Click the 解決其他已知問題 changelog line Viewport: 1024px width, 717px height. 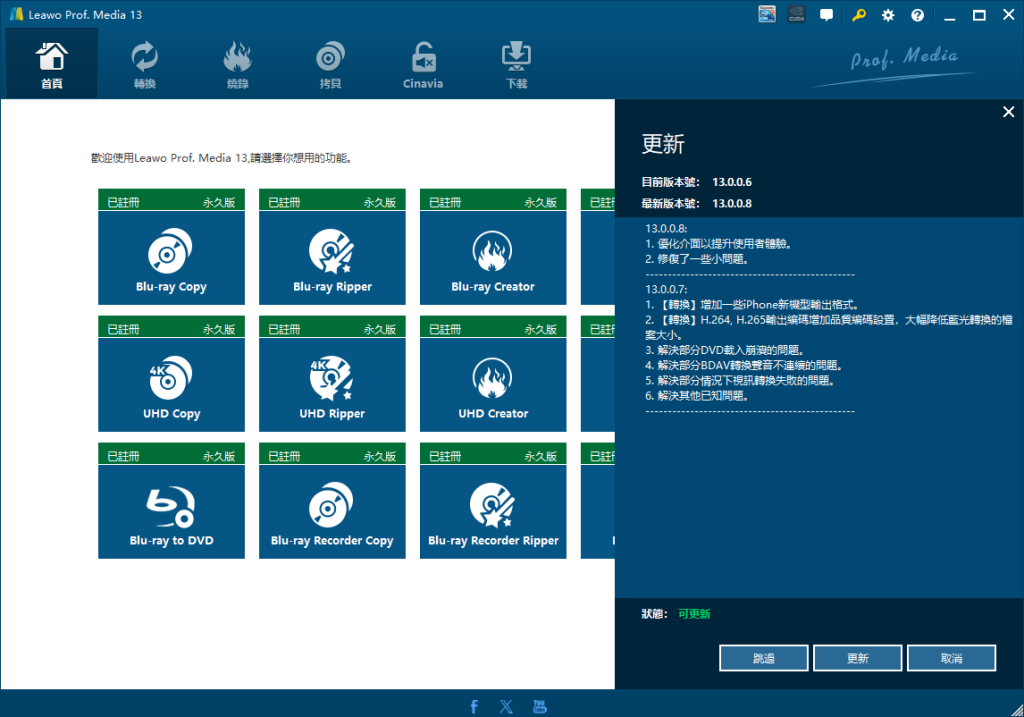tap(696, 396)
